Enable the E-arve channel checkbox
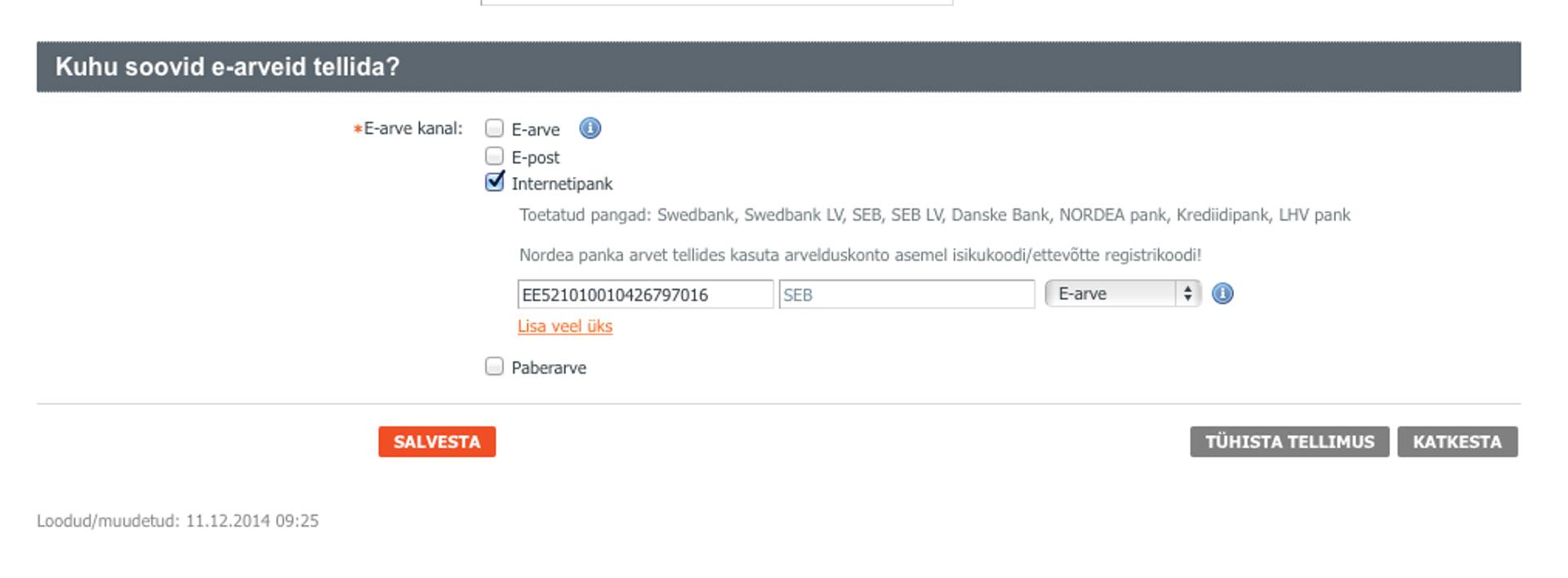 494,128
